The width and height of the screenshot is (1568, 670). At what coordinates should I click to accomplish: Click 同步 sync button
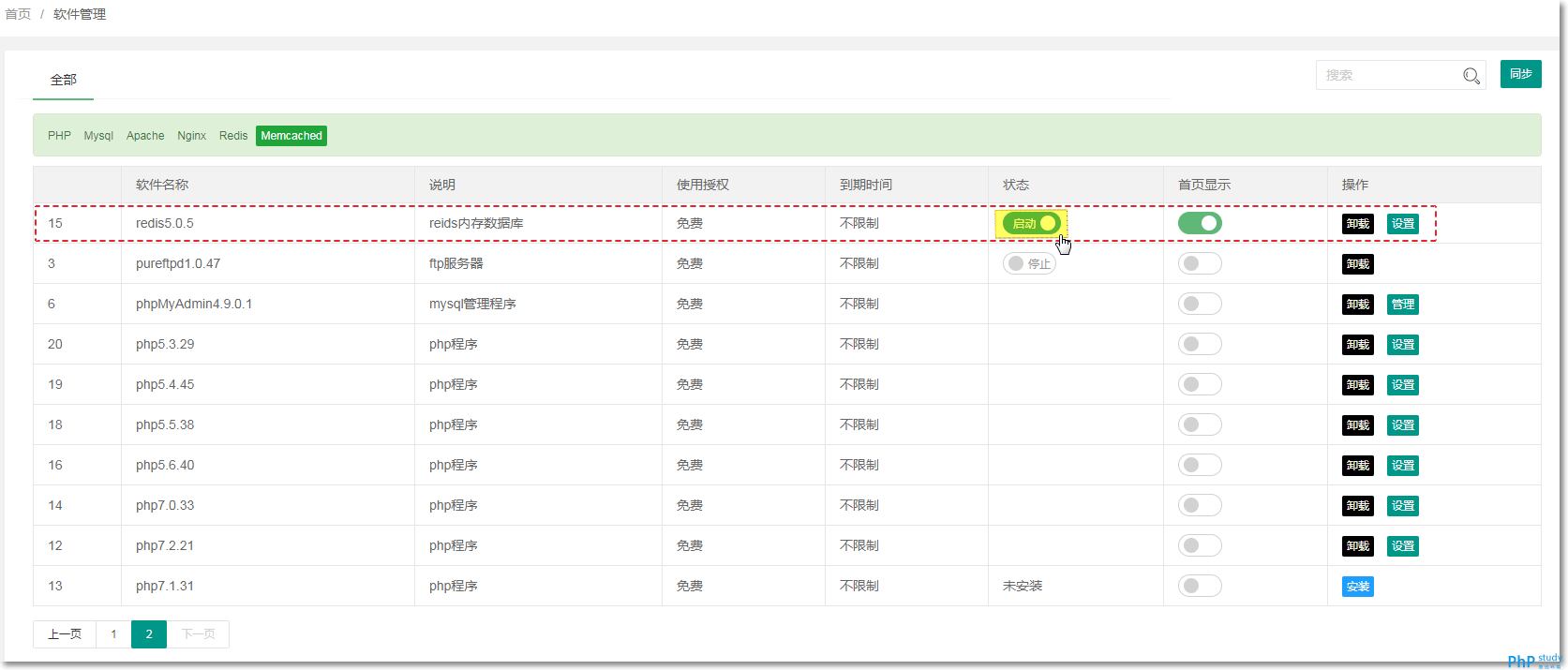click(1520, 74)
